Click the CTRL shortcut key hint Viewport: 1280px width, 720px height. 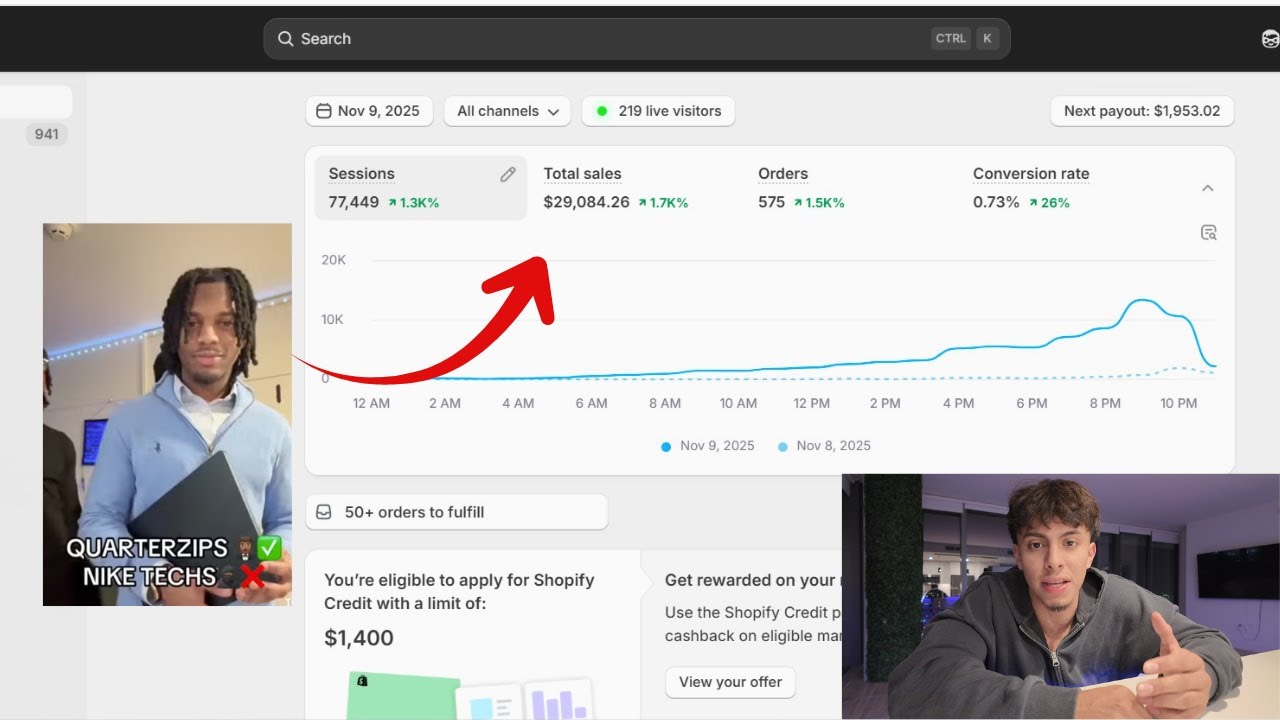point(951,39)
